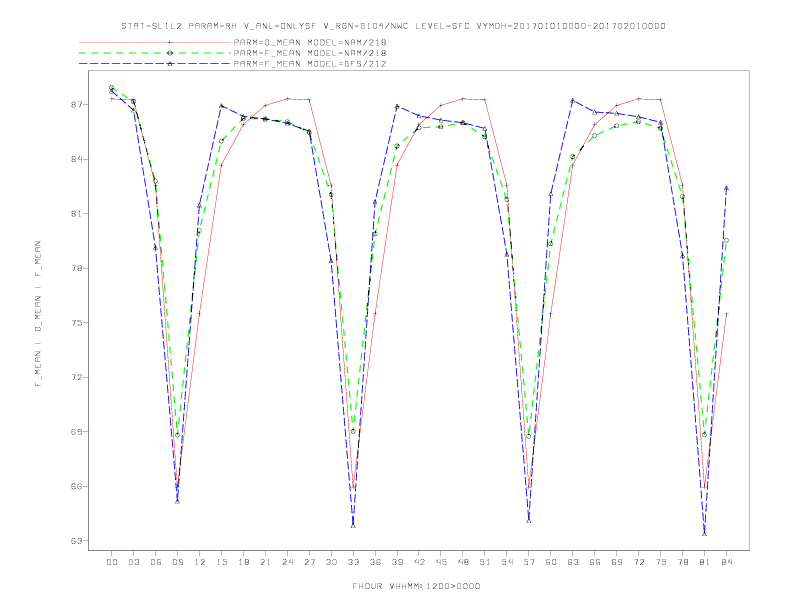Click the red O_MEAN plus marker at hour 84

click(726, 314)
